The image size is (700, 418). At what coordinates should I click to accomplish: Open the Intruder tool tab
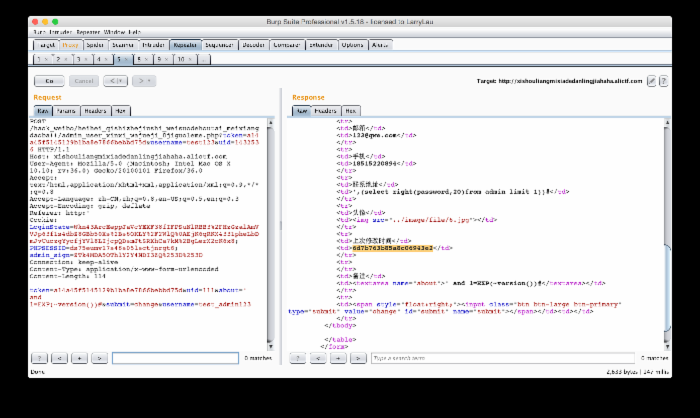click(x=154, y=45)
